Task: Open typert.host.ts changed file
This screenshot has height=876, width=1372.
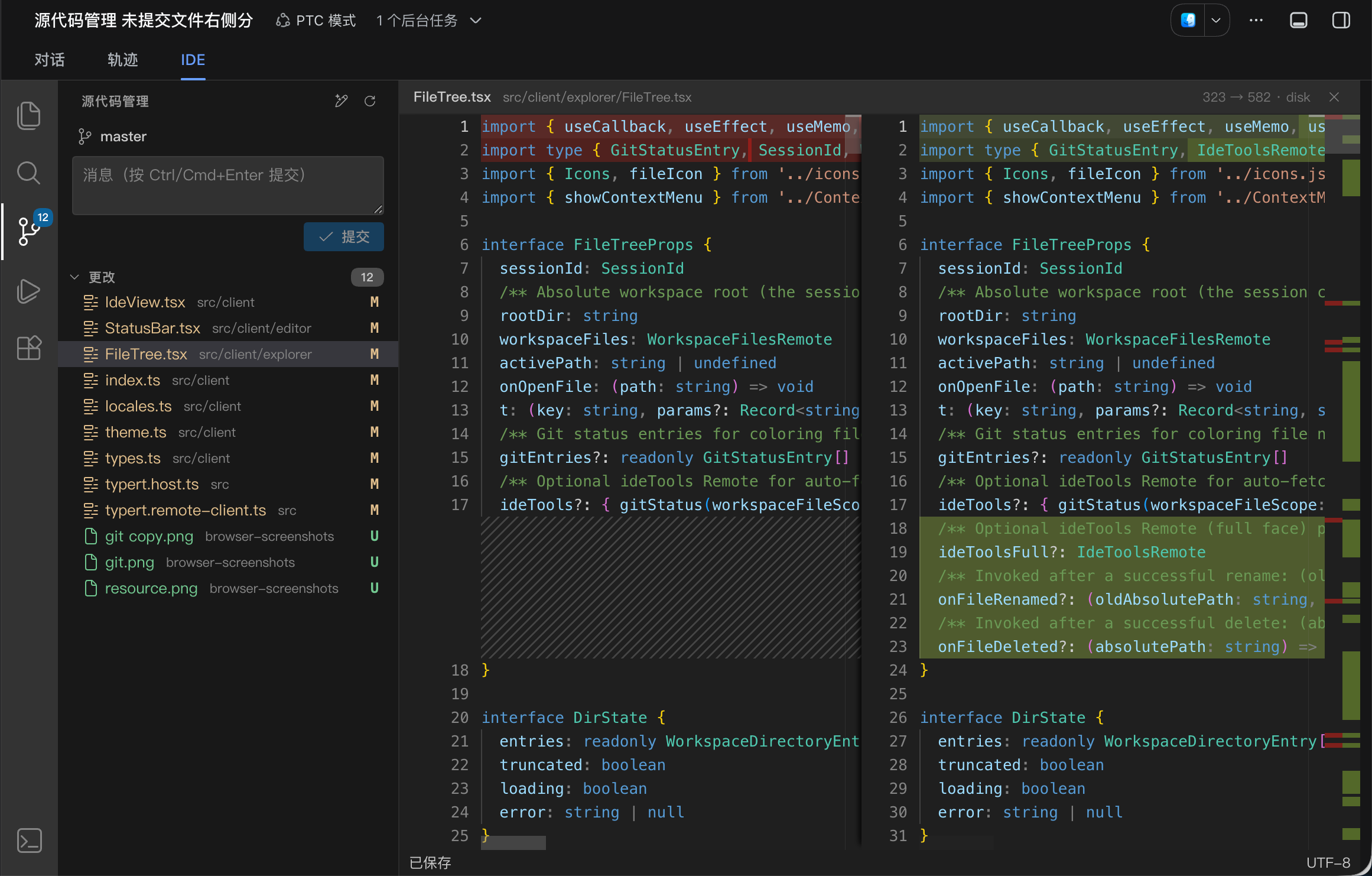Action: point(228,484)
